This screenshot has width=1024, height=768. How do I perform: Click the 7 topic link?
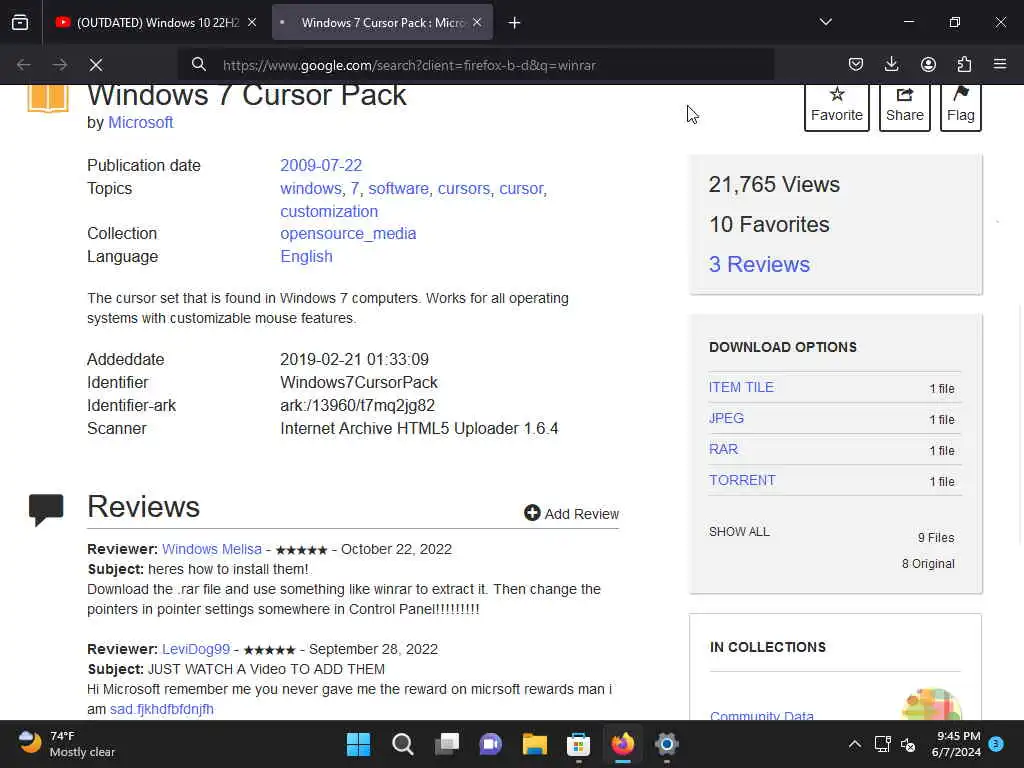point(355,189)
